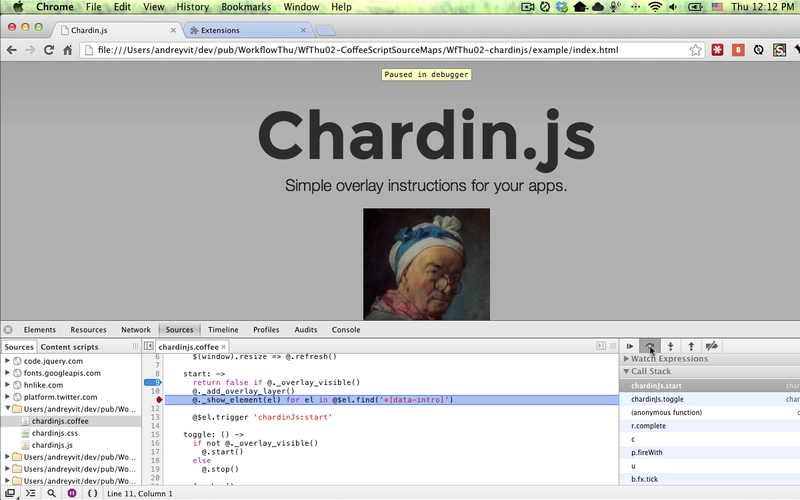Viewport: 800px width, 500px height.
Task: Open chardinjs.css in the sources tree
Action: coord(55,433)
